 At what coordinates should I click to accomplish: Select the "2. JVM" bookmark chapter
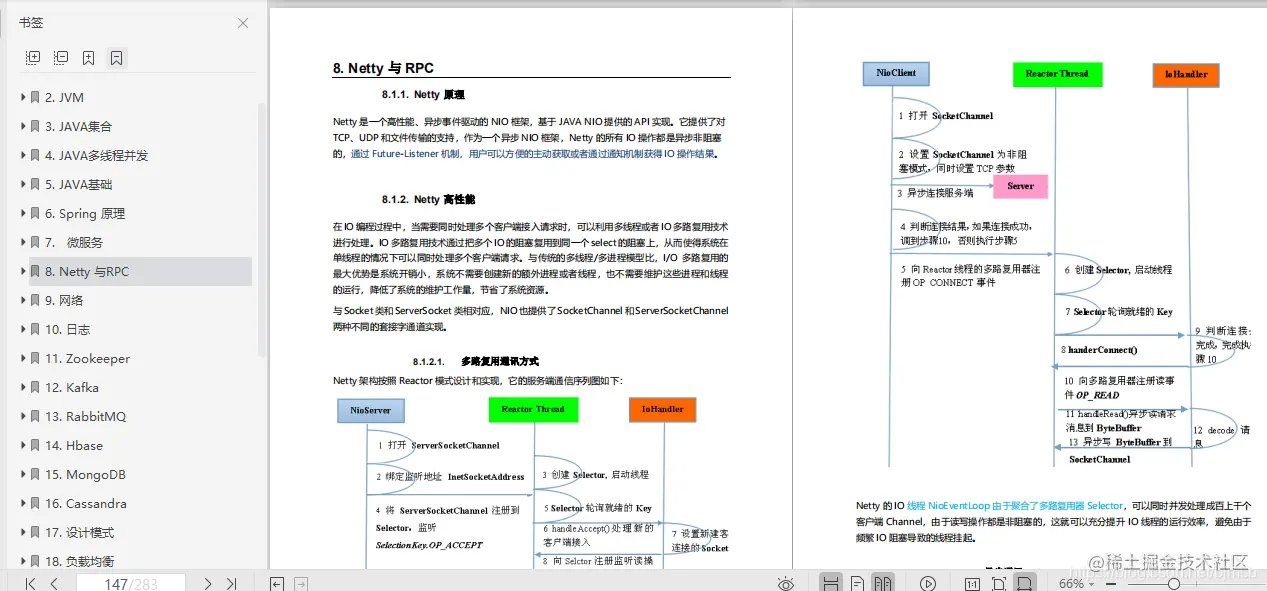coord(65,97)
